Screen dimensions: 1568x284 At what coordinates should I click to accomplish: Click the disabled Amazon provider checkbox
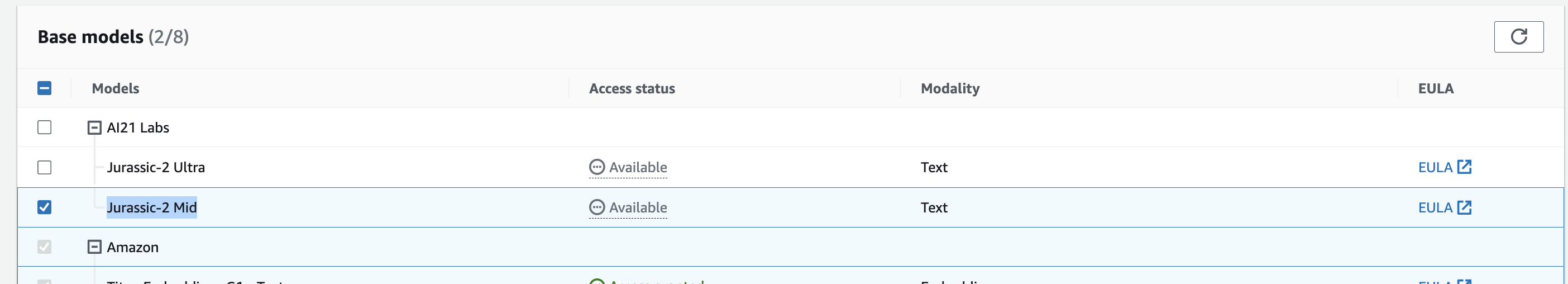click(45, 247)
